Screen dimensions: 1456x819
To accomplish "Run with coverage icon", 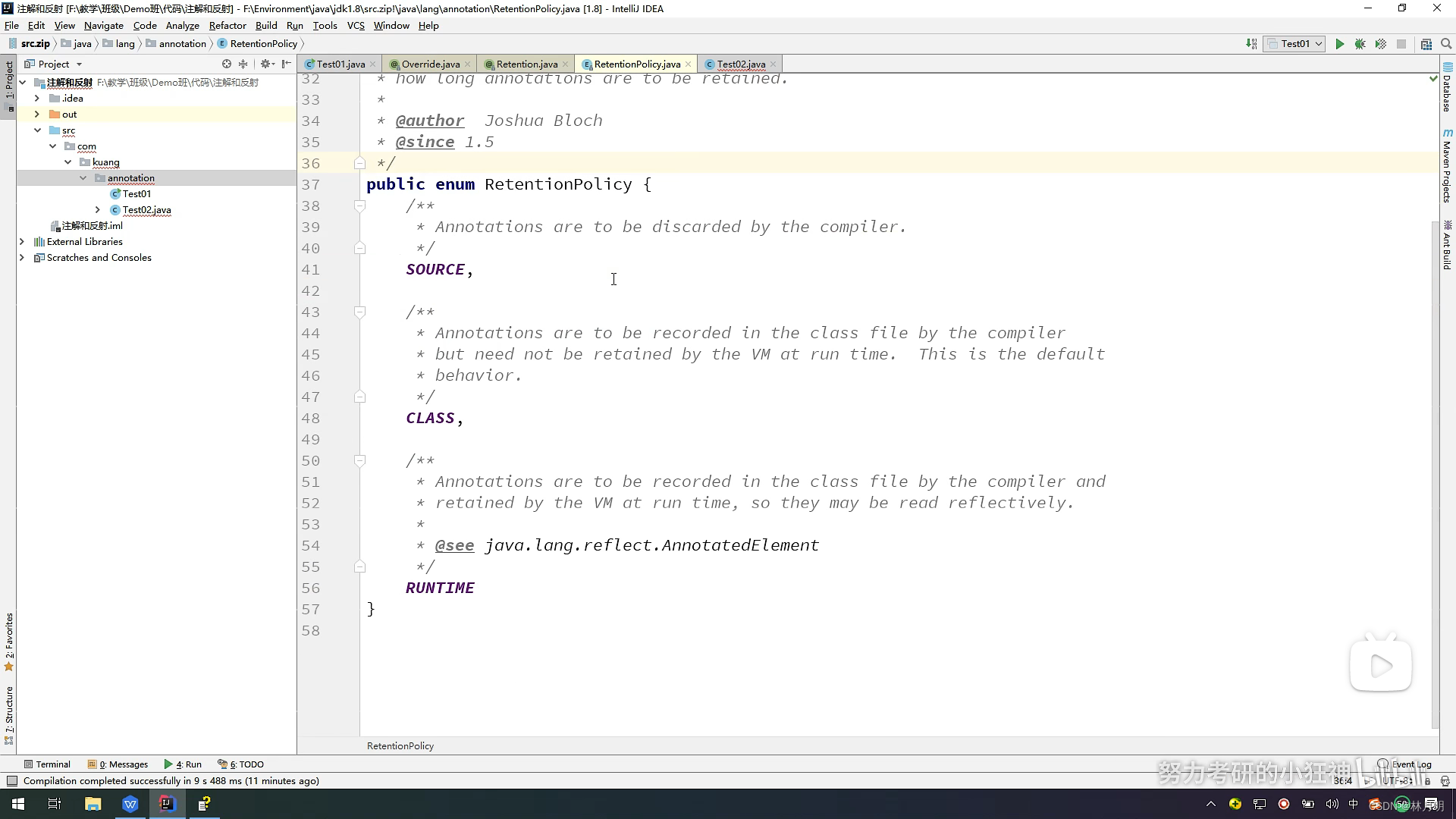I will 1380,44.
